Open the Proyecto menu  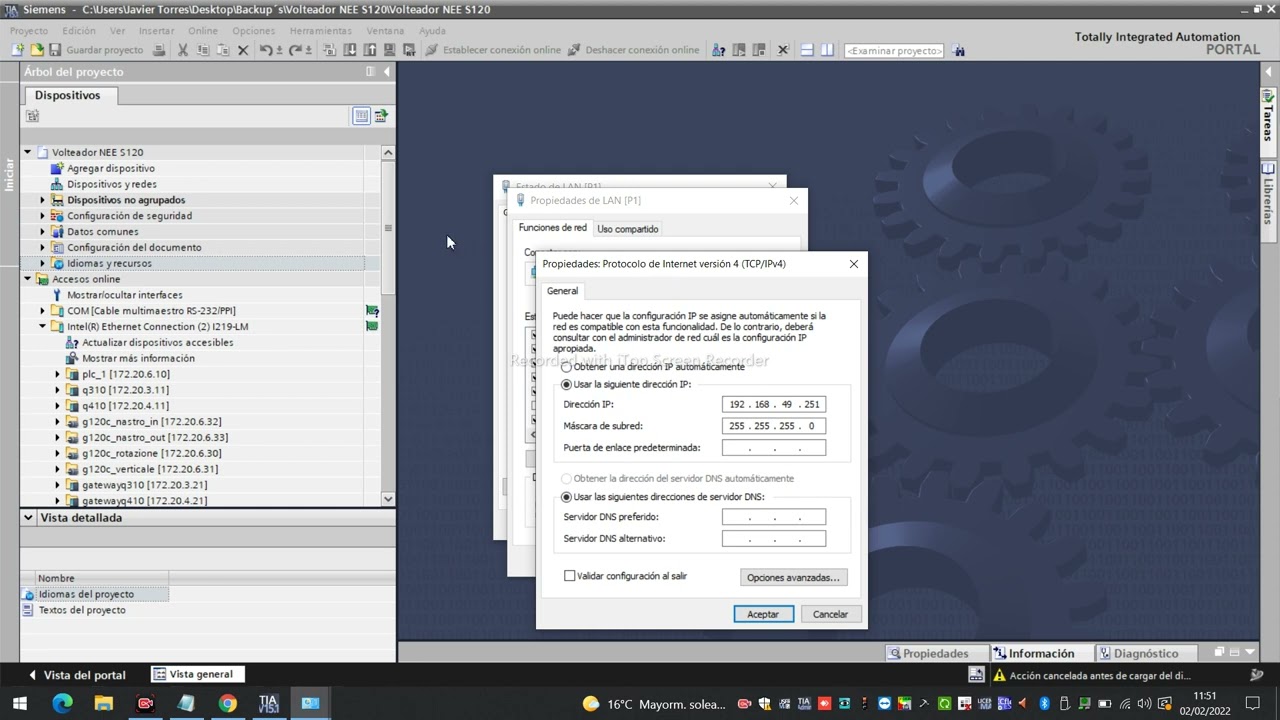point(29,31)
